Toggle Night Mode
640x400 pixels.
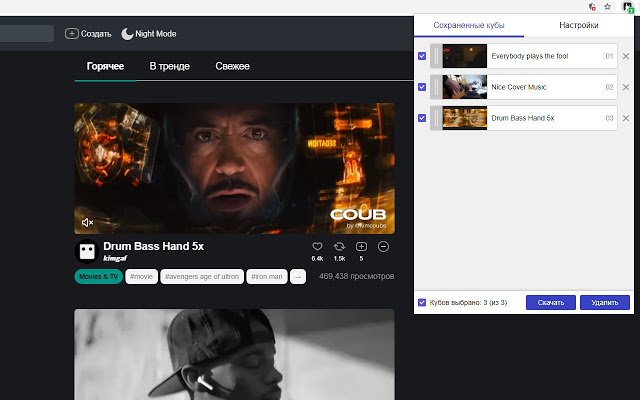point(149,33)
